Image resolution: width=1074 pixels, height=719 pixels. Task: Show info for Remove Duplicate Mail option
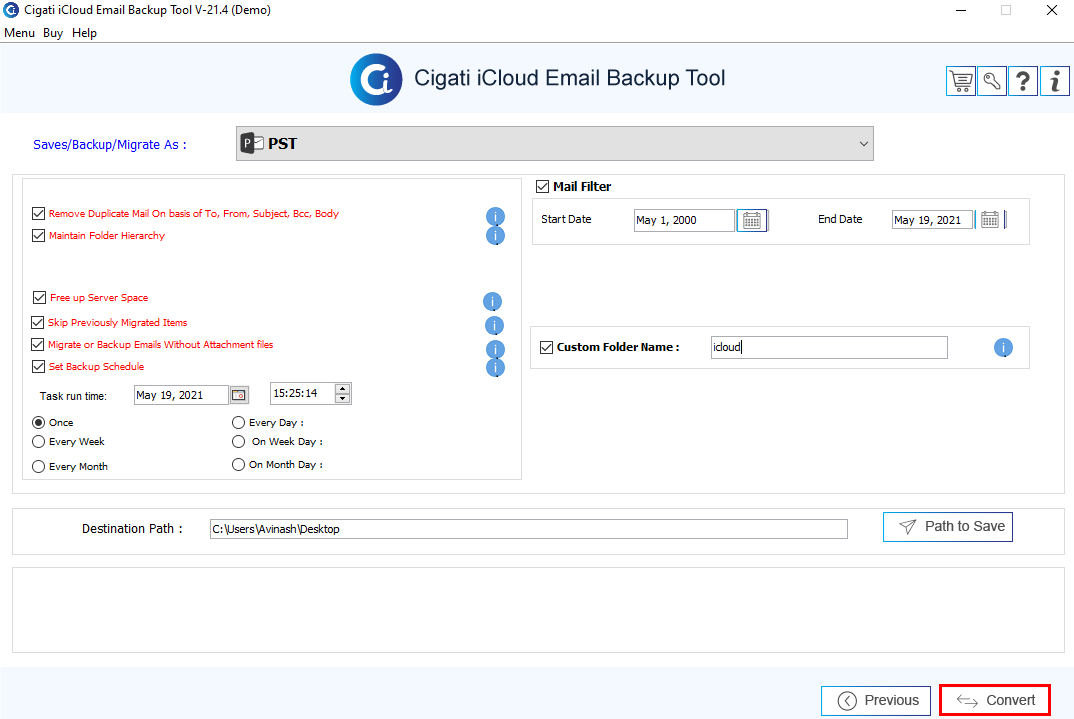click(x=495, y=216)
